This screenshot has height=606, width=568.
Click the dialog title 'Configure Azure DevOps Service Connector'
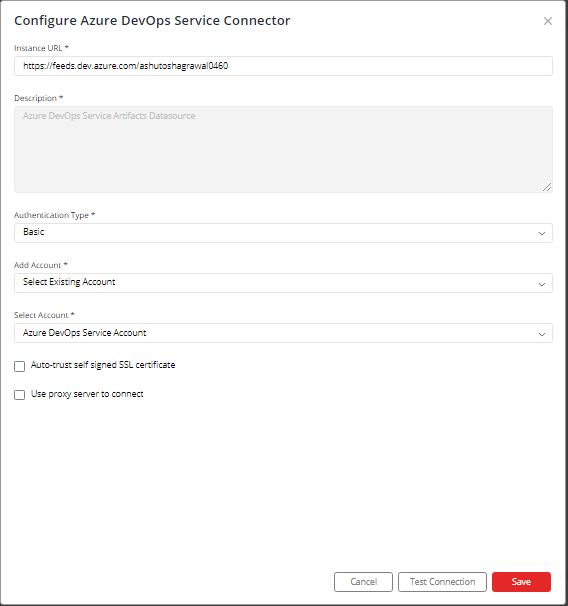[152, 20]
